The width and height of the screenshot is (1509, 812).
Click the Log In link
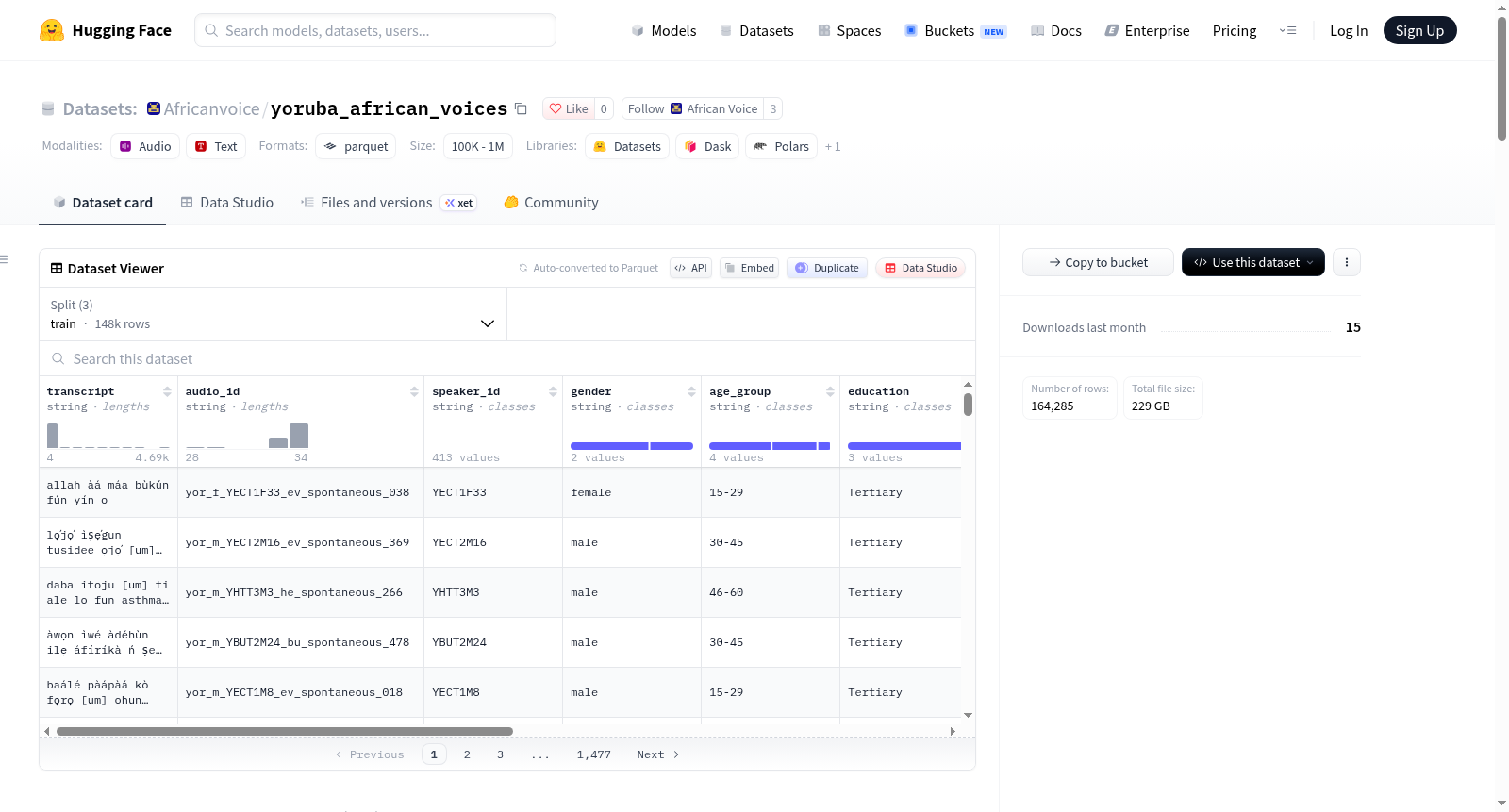click(x=1349, y=30)
